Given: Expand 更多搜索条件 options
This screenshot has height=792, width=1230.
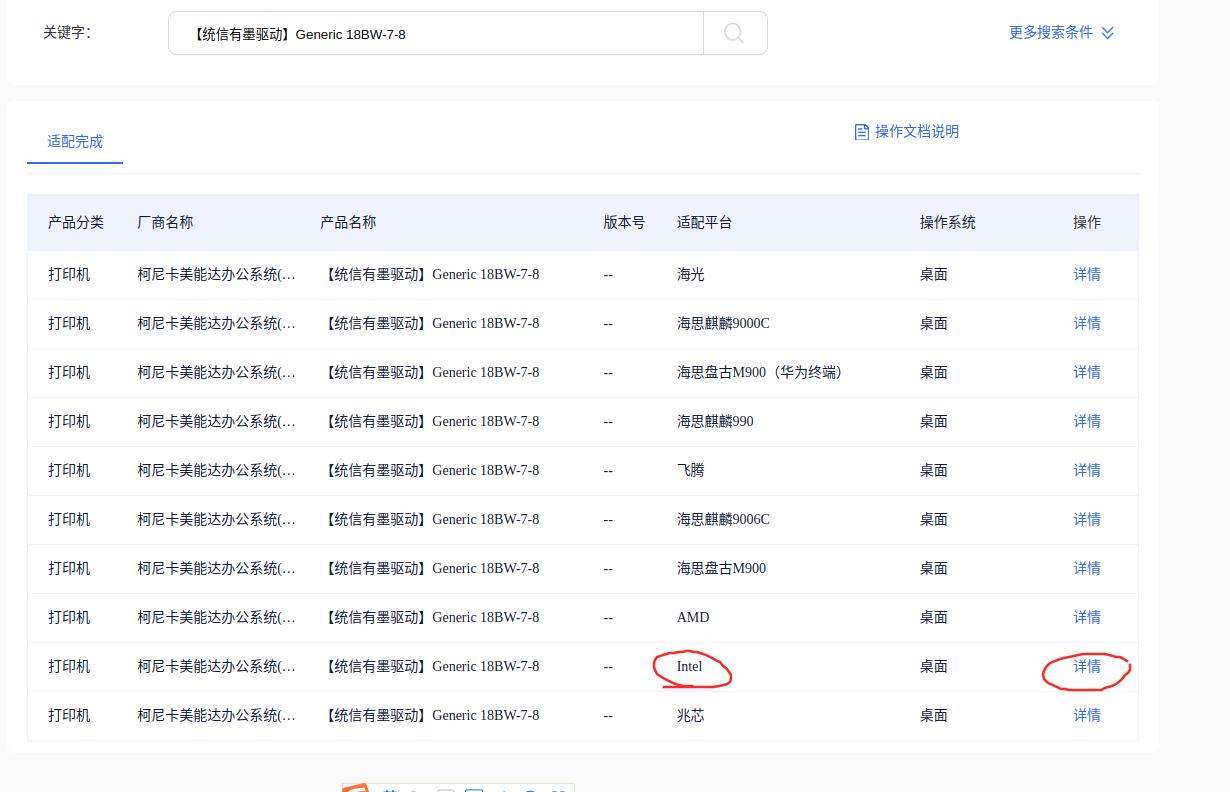Looking at the screenshot, I should [1061, 32].
